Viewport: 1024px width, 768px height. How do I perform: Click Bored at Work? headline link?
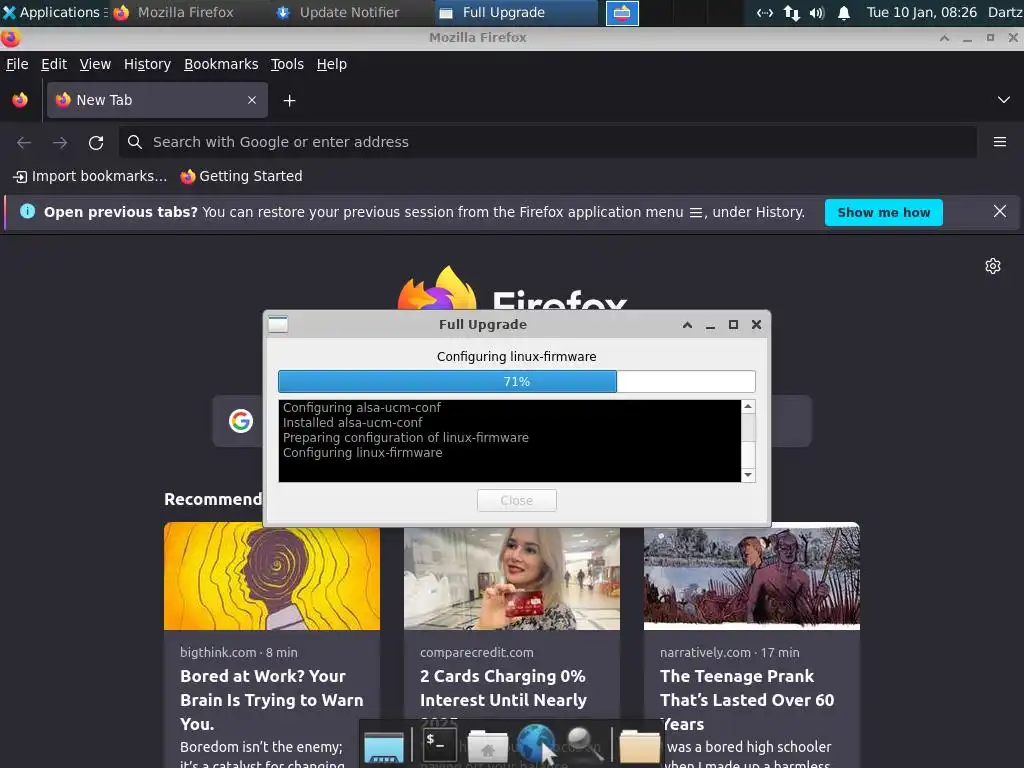pyautogui.click(x=272, y=700)
